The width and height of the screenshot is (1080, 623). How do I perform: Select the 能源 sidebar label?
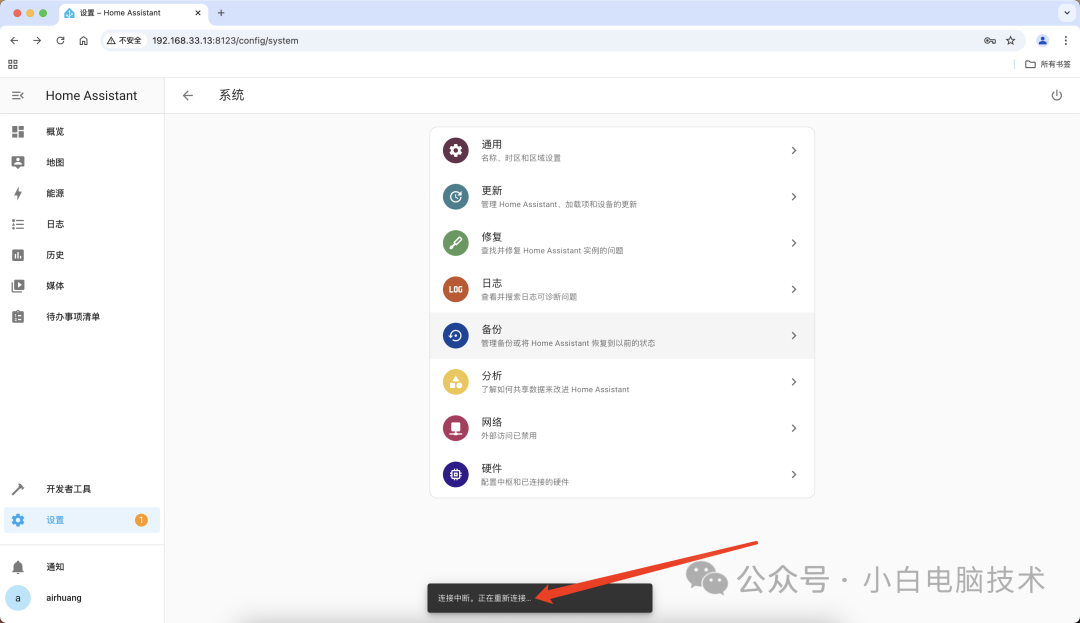tap(55, 193)
